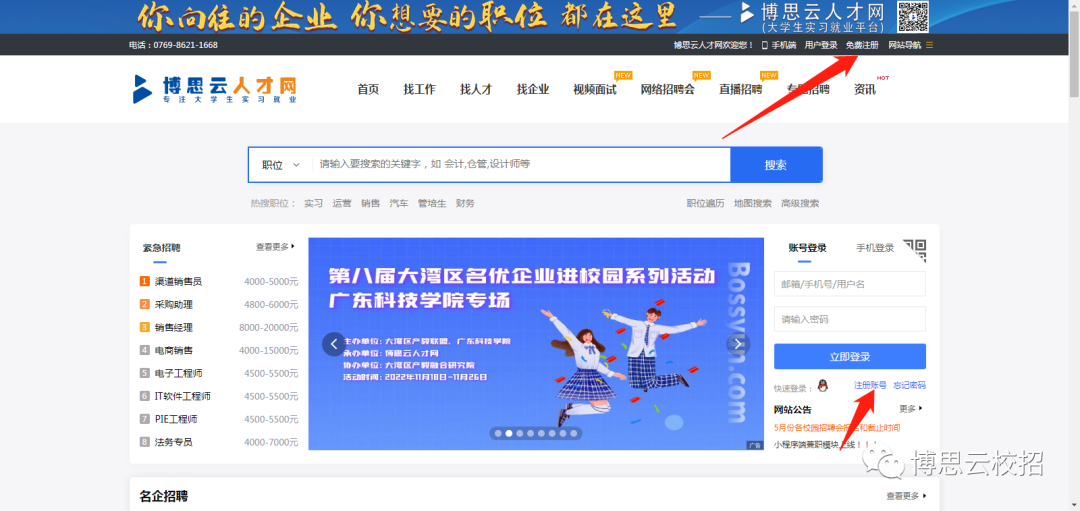Click the 广东科技学院专场 banner image
Image resolution: width=1080 pixels, height=511 pixels.
click(x=536, y=344)
